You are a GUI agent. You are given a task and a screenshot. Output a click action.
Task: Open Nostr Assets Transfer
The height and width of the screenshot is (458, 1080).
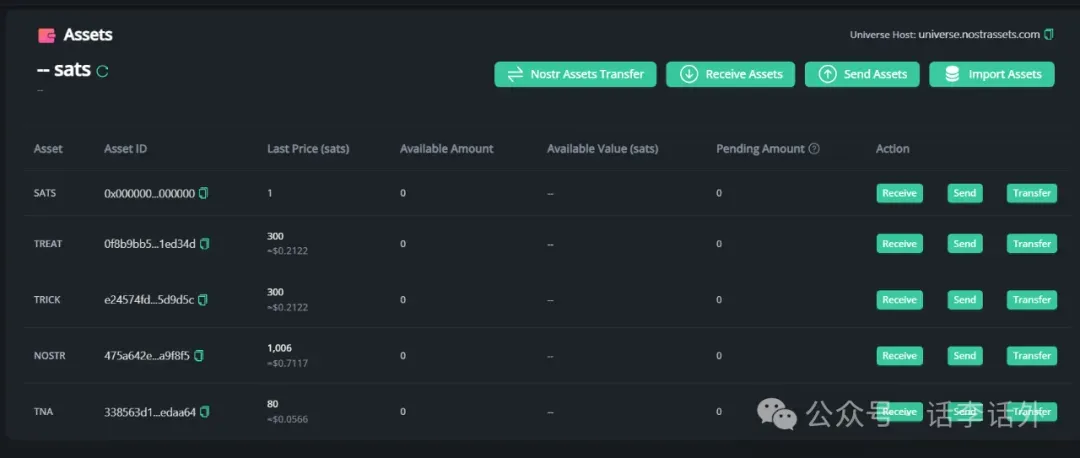(575, 74)
